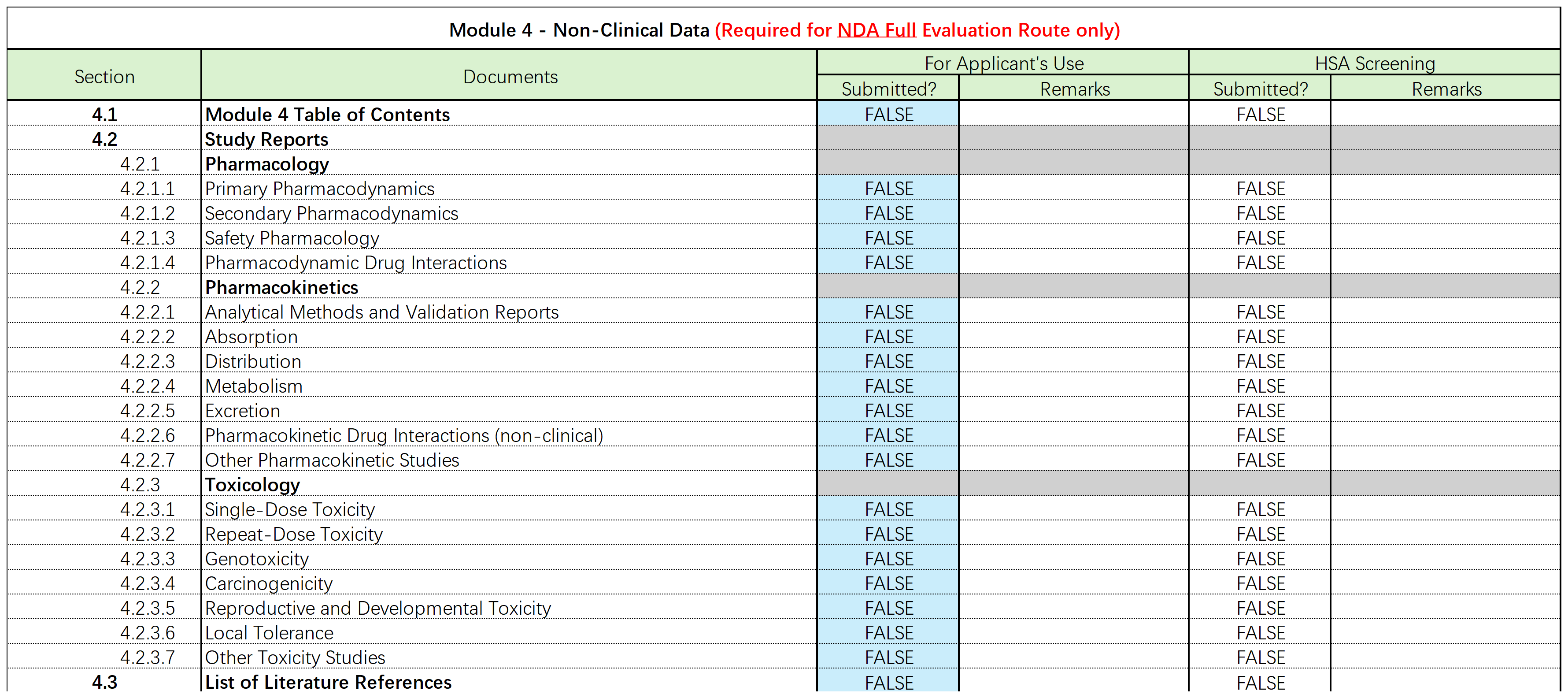Click the Section column header
1568x698 pixels.
pos(104,77)
